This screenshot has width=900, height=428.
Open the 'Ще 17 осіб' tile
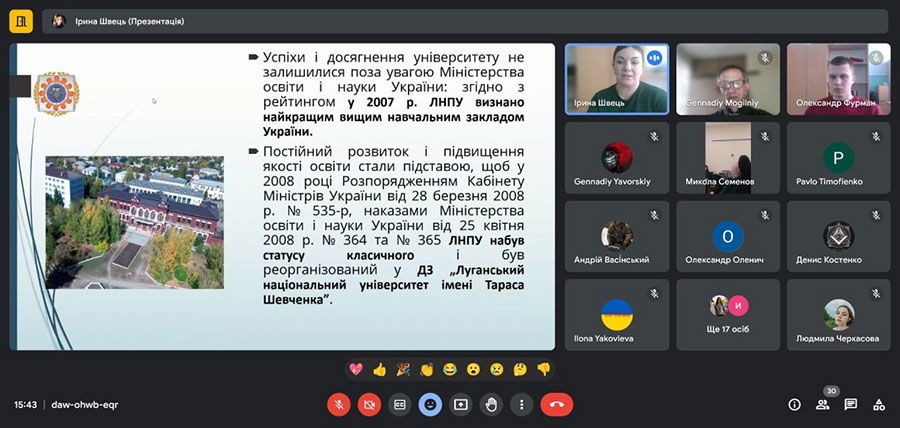(x=728, y=315)
